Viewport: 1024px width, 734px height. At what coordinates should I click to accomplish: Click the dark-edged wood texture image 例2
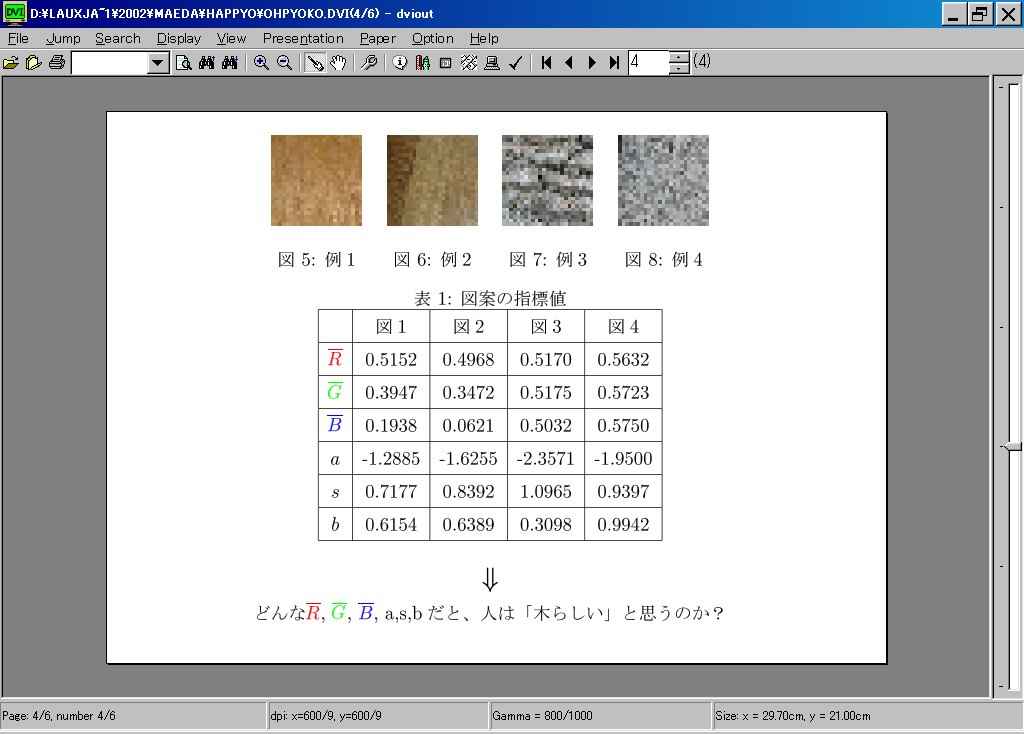click(432, 180)
